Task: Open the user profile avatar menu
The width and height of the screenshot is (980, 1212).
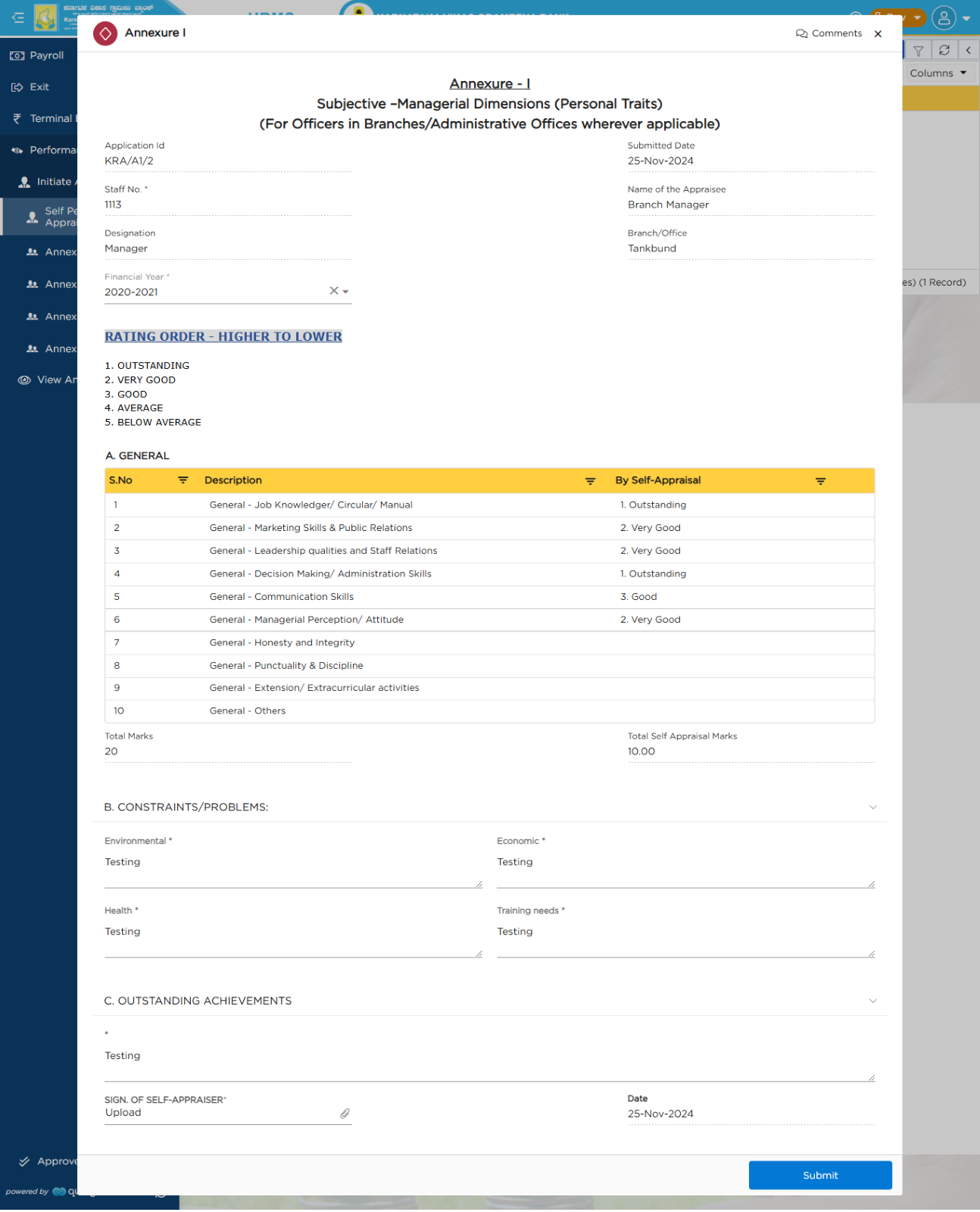Action: click(x=944, y=17)
